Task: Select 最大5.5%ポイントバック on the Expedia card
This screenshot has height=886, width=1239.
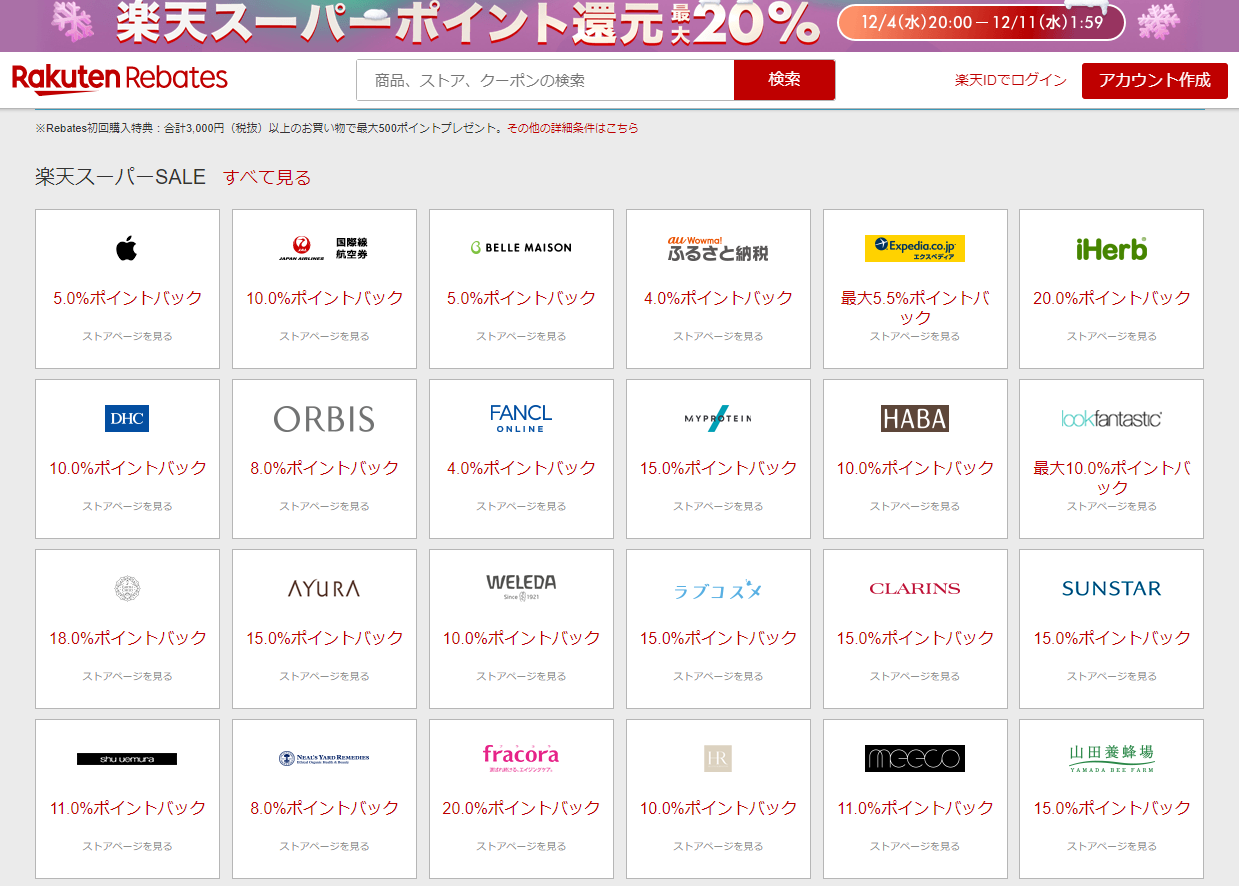Action: click(915, 308)
